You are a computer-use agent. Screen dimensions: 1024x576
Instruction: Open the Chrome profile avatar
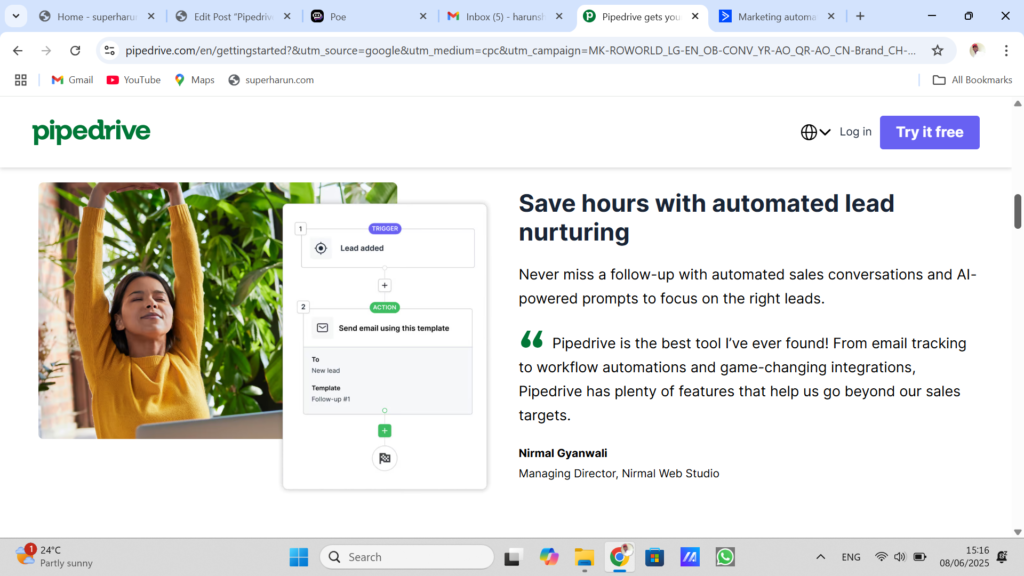[x=976, y=50]
